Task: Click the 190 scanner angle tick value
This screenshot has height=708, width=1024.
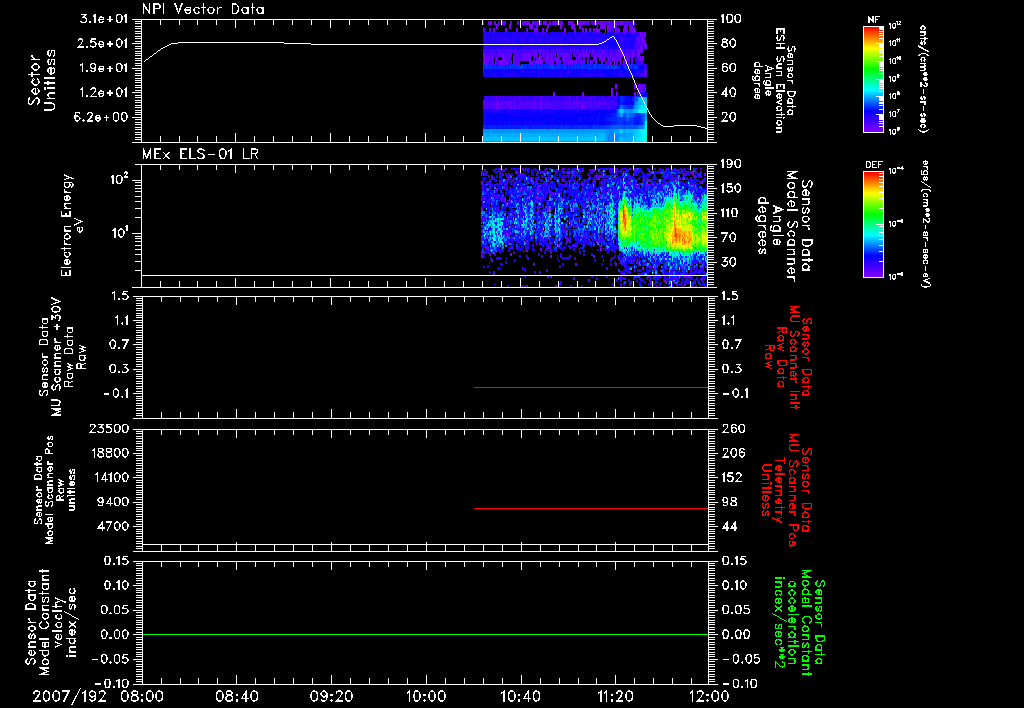Action: [731, 163]
